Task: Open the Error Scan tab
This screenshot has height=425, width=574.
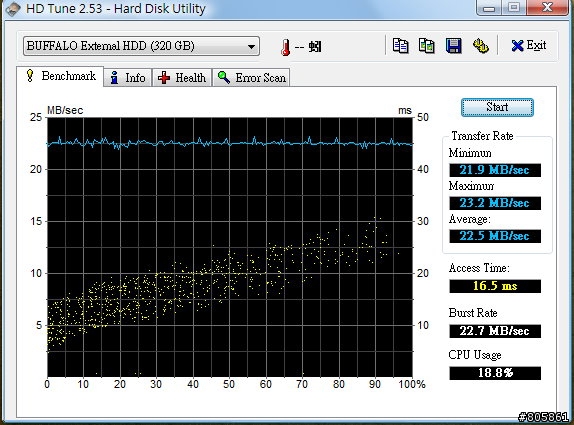Action: pyautogui.click(x=251, y=78)
